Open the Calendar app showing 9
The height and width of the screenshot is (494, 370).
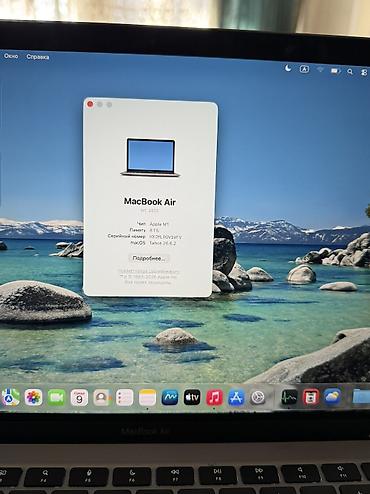click(79, 397)
